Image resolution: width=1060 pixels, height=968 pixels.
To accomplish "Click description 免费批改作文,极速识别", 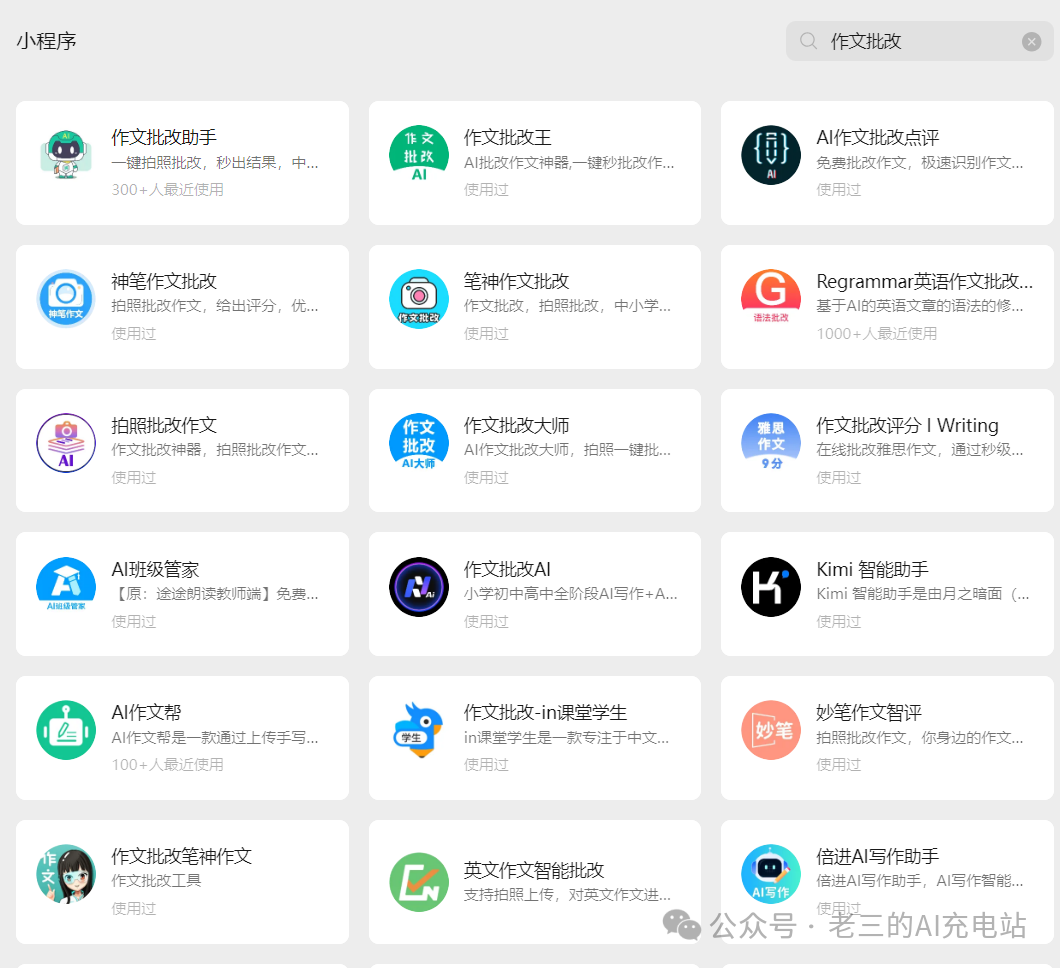I will tap(920, 163).
